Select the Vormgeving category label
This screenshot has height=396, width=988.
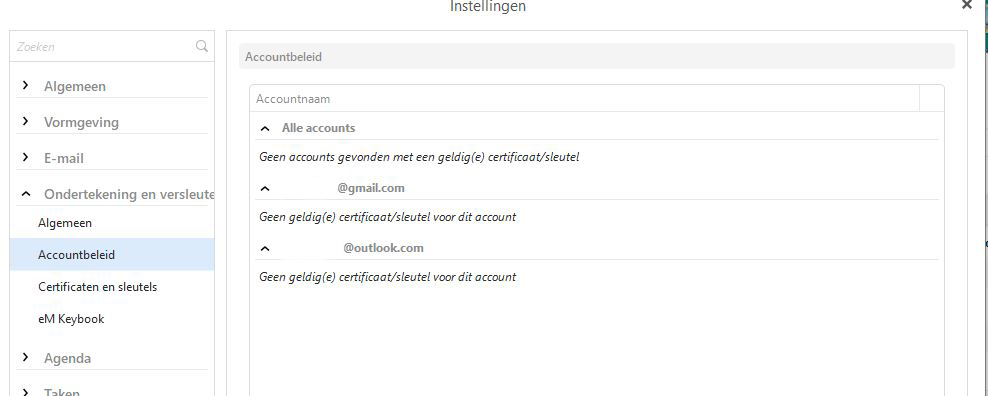(81, 122)
